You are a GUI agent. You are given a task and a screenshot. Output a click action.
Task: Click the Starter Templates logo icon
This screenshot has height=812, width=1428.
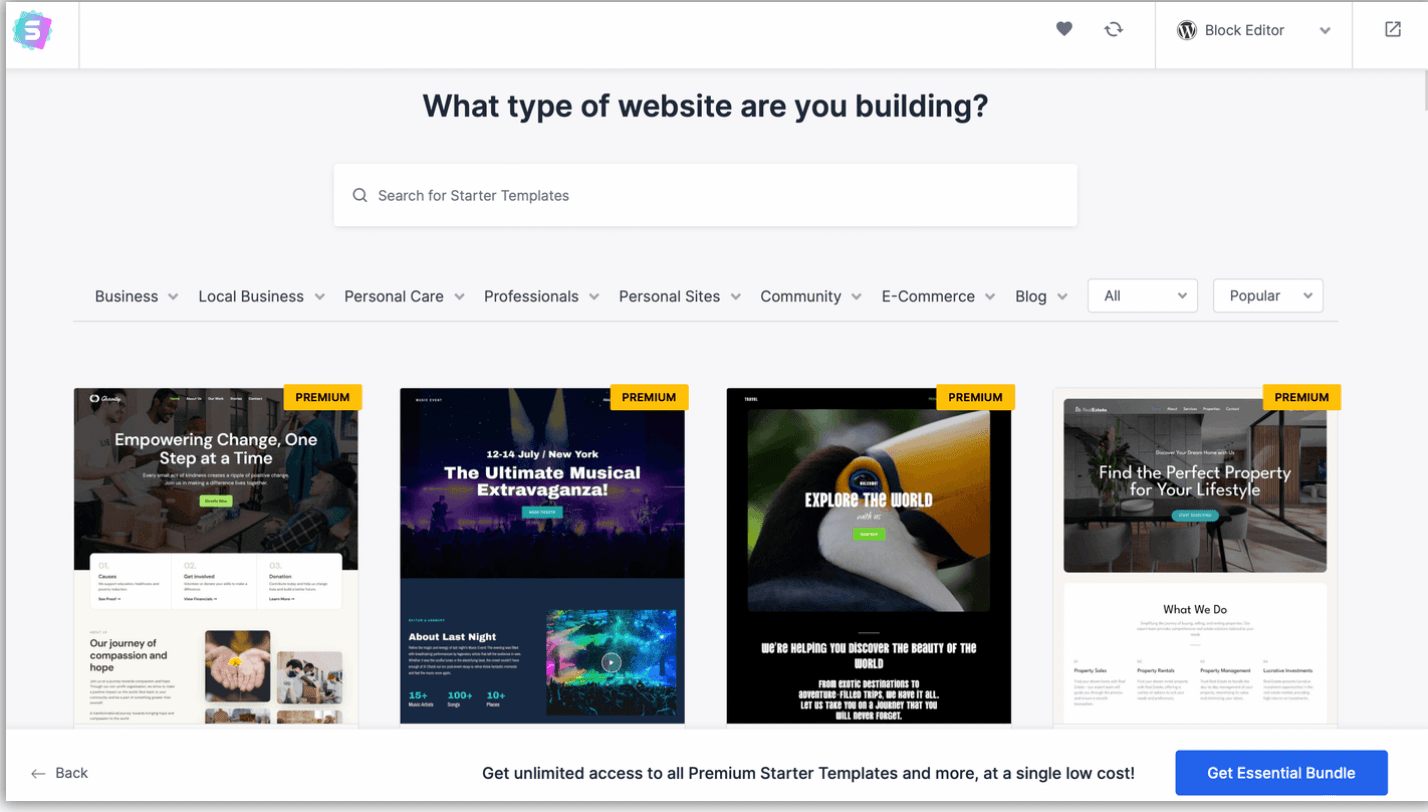tap(32, 31)
